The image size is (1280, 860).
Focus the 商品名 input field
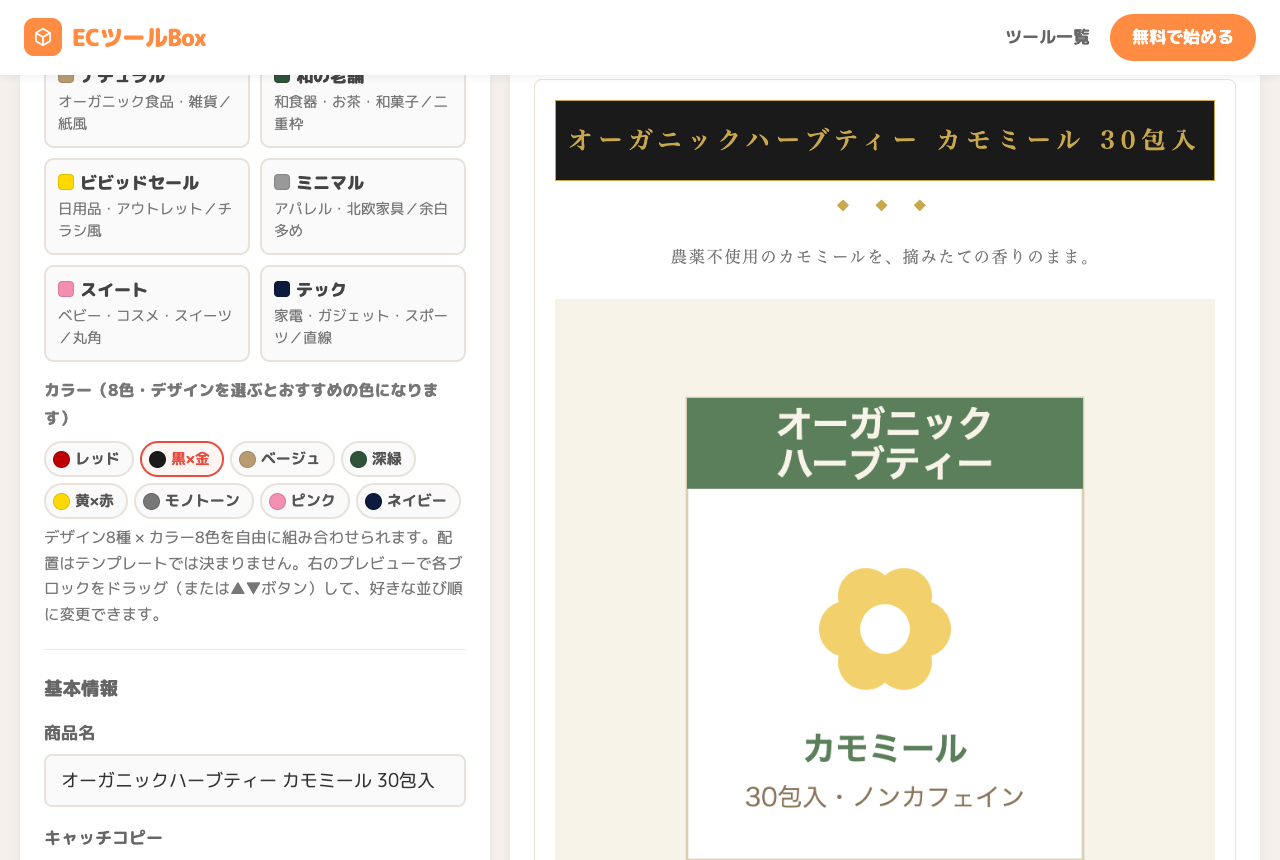tap(255, 781)
